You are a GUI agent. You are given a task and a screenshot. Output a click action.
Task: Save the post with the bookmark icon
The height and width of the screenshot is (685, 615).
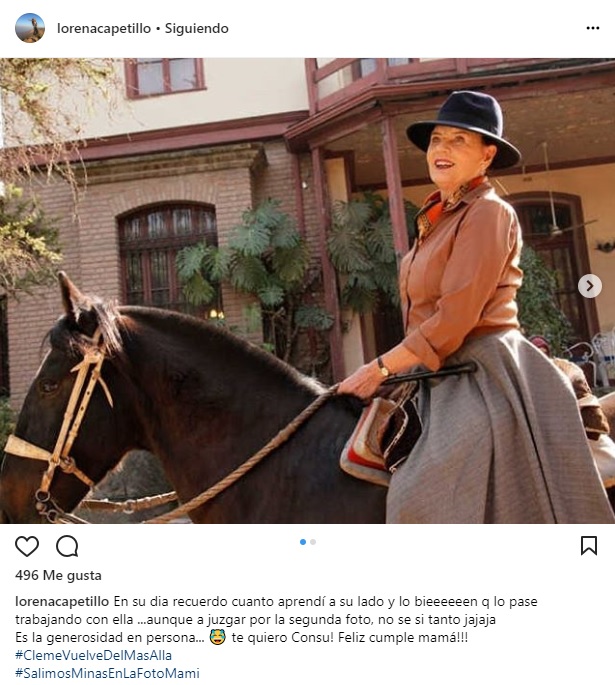click(589, 546)
